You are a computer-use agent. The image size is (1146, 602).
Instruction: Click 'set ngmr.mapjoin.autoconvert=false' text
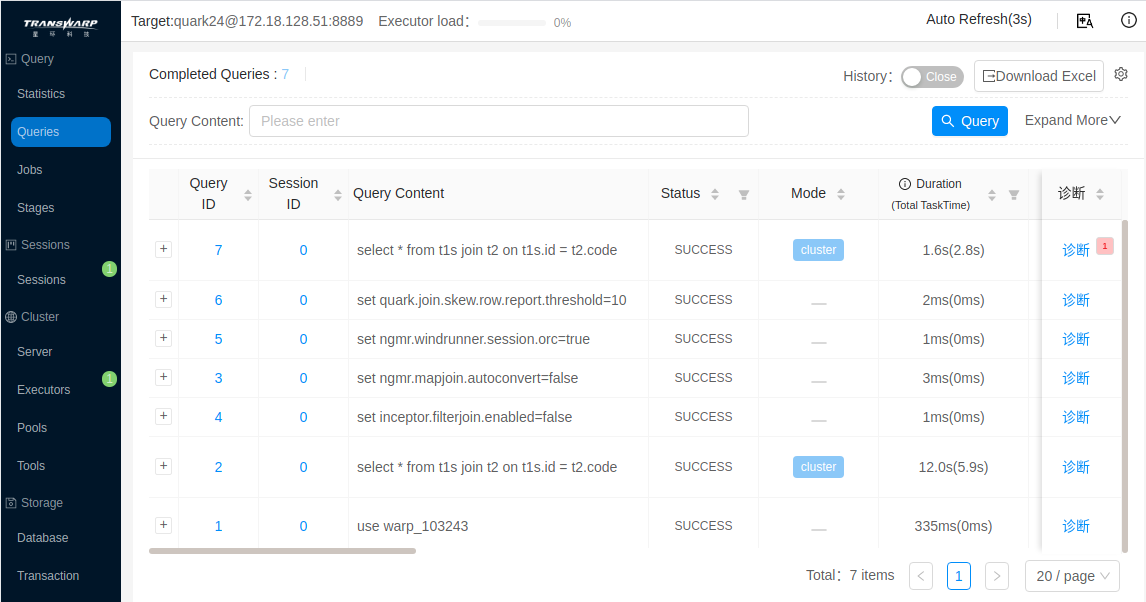tap(467, 378)
